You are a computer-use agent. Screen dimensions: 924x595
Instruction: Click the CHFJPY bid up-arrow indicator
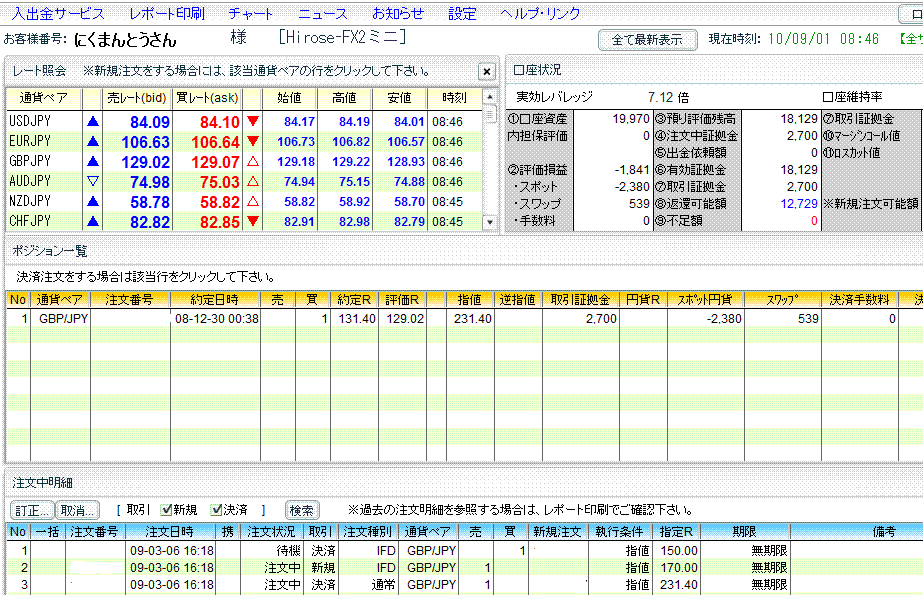[93, 222]
